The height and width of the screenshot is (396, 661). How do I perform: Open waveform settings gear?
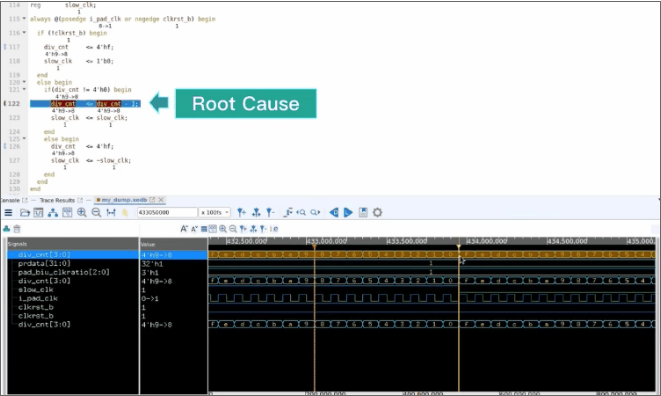point(377,213)
